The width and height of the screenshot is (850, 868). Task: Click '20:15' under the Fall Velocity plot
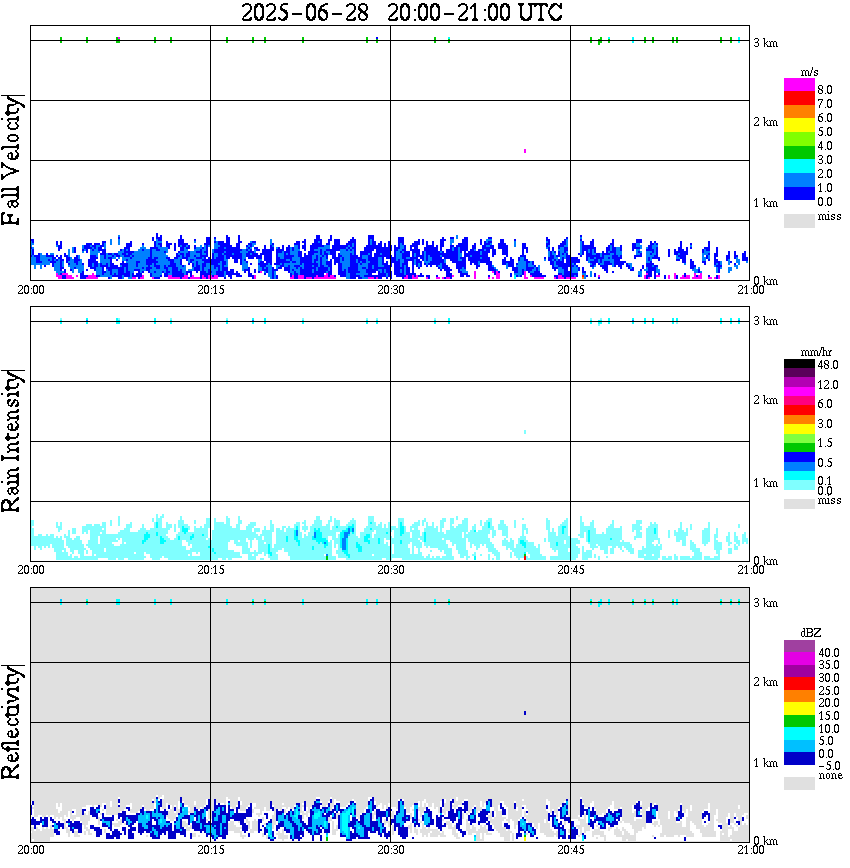[x=211, y=290]
